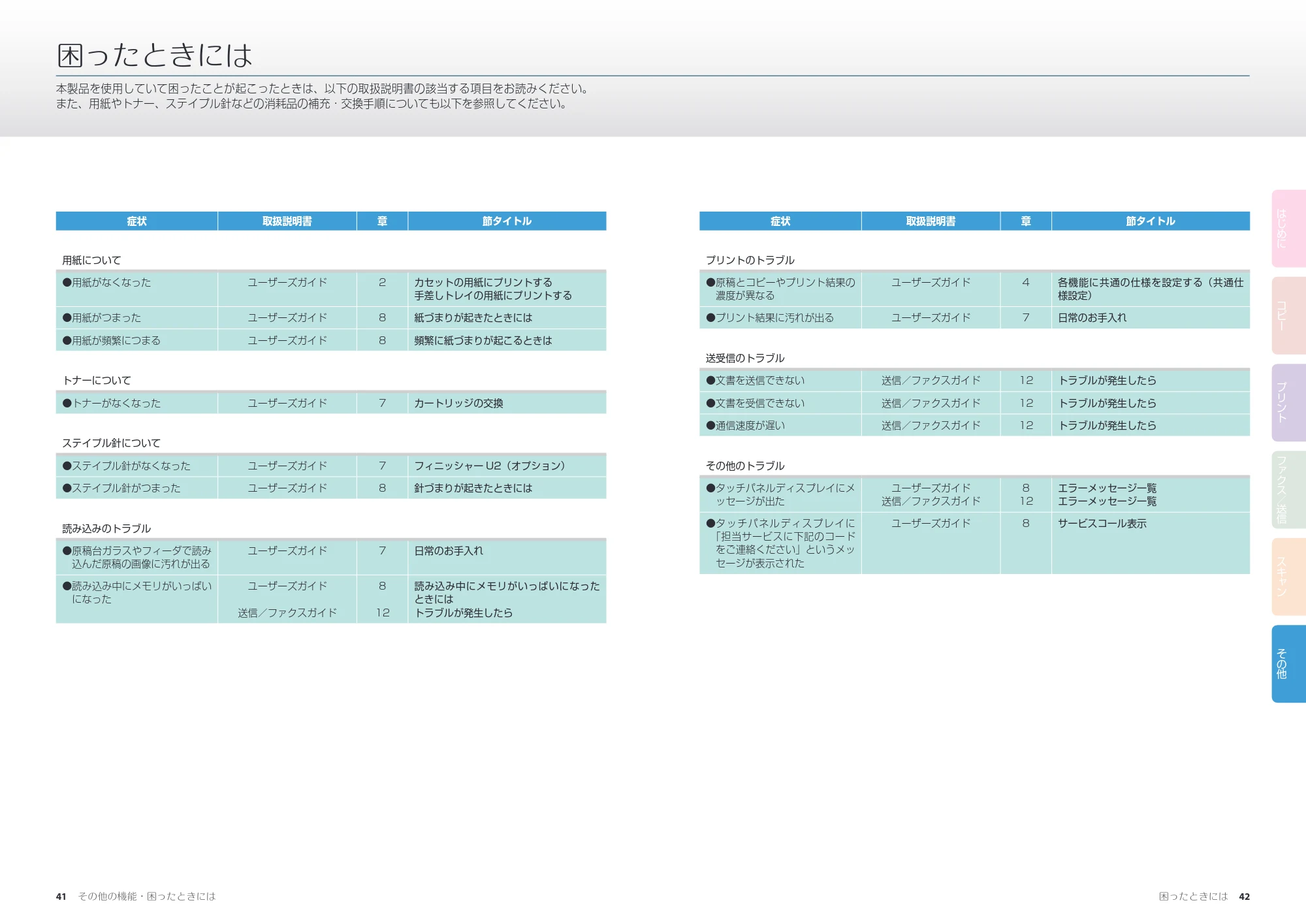Click the 困ったときには page heading
Image resolution: width=1306 pixels, height=924 pixels.
tap(155, 56)
